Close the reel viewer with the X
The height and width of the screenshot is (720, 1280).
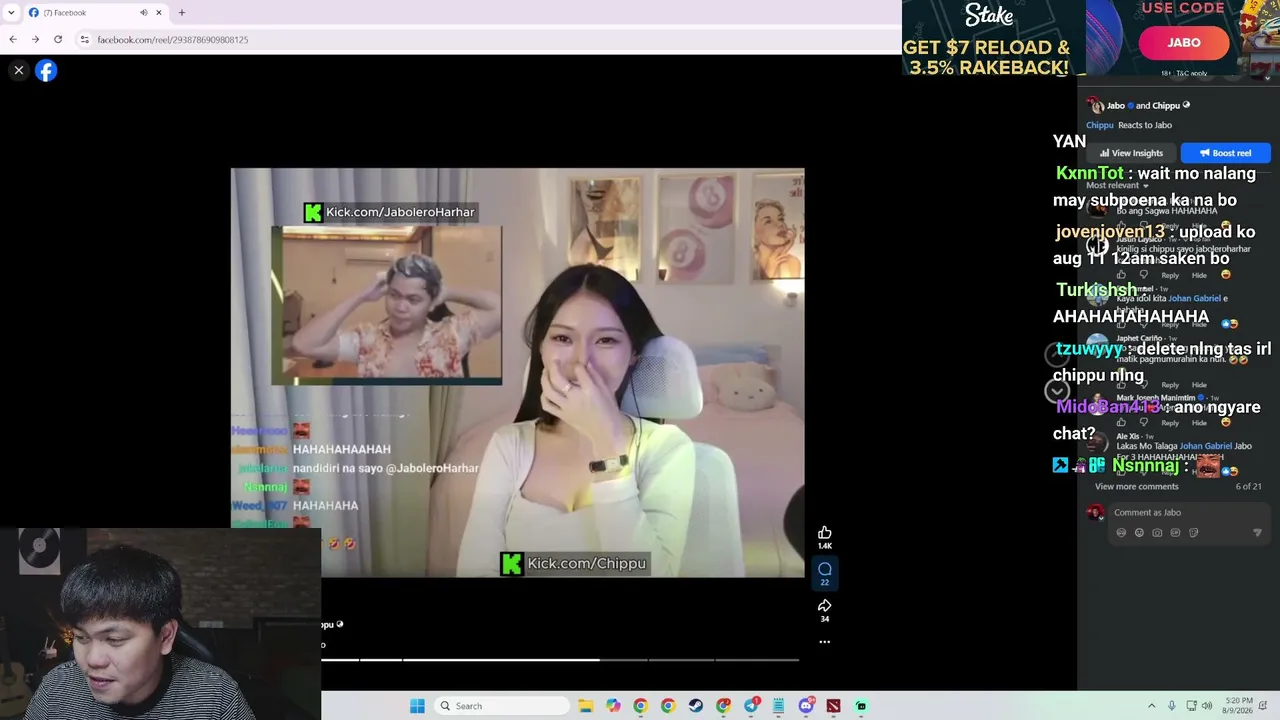(18, 70)
